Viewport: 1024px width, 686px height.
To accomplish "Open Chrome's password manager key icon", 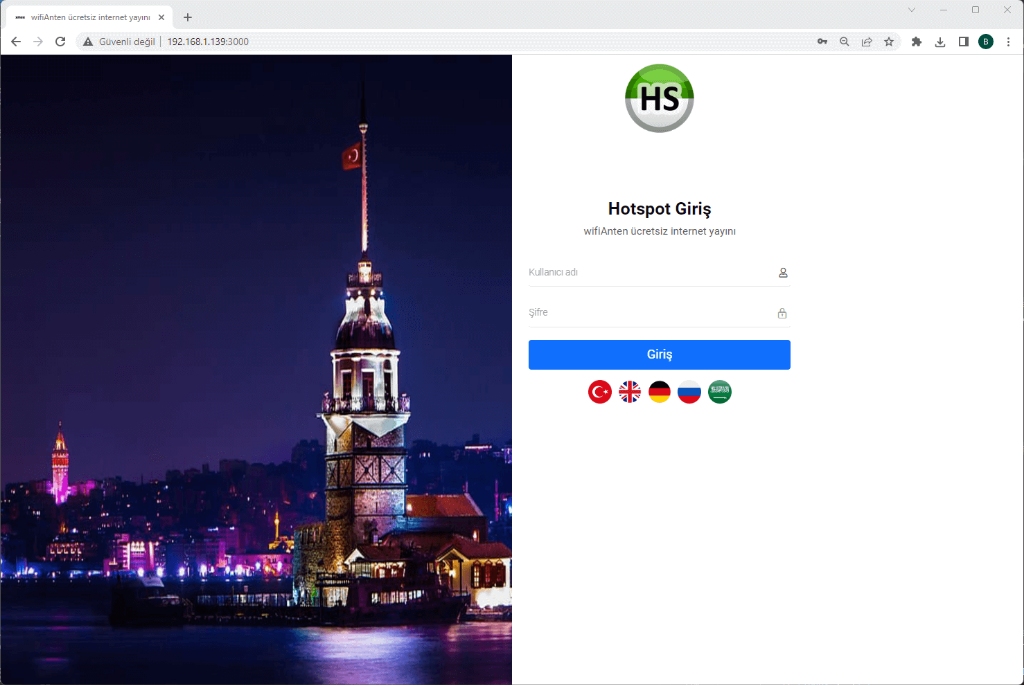I will click(x=821, y=42).
